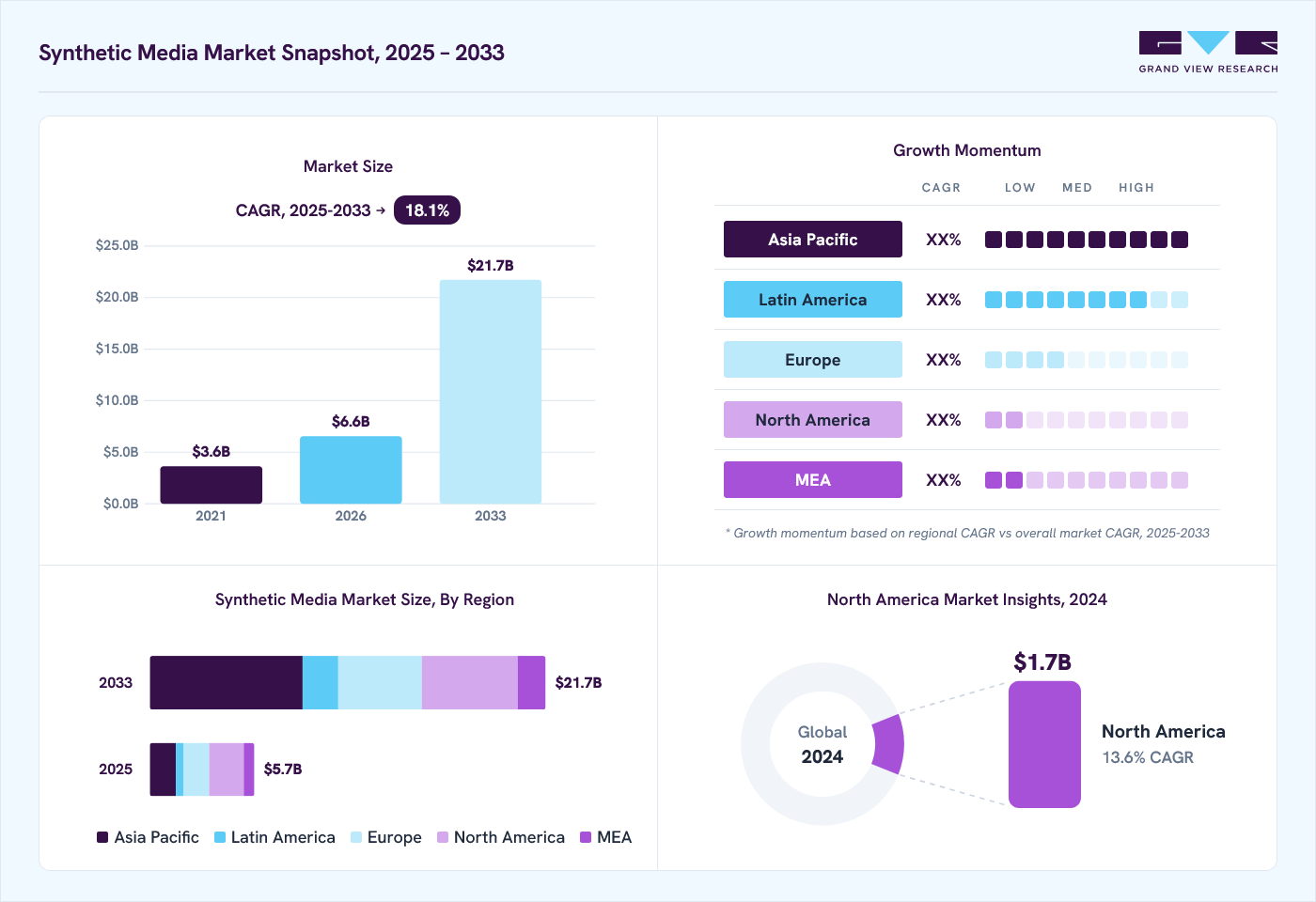Click the 'Global 2024' donut center label
Screen dimensions: 1316x902
click(x=822, y=744)
